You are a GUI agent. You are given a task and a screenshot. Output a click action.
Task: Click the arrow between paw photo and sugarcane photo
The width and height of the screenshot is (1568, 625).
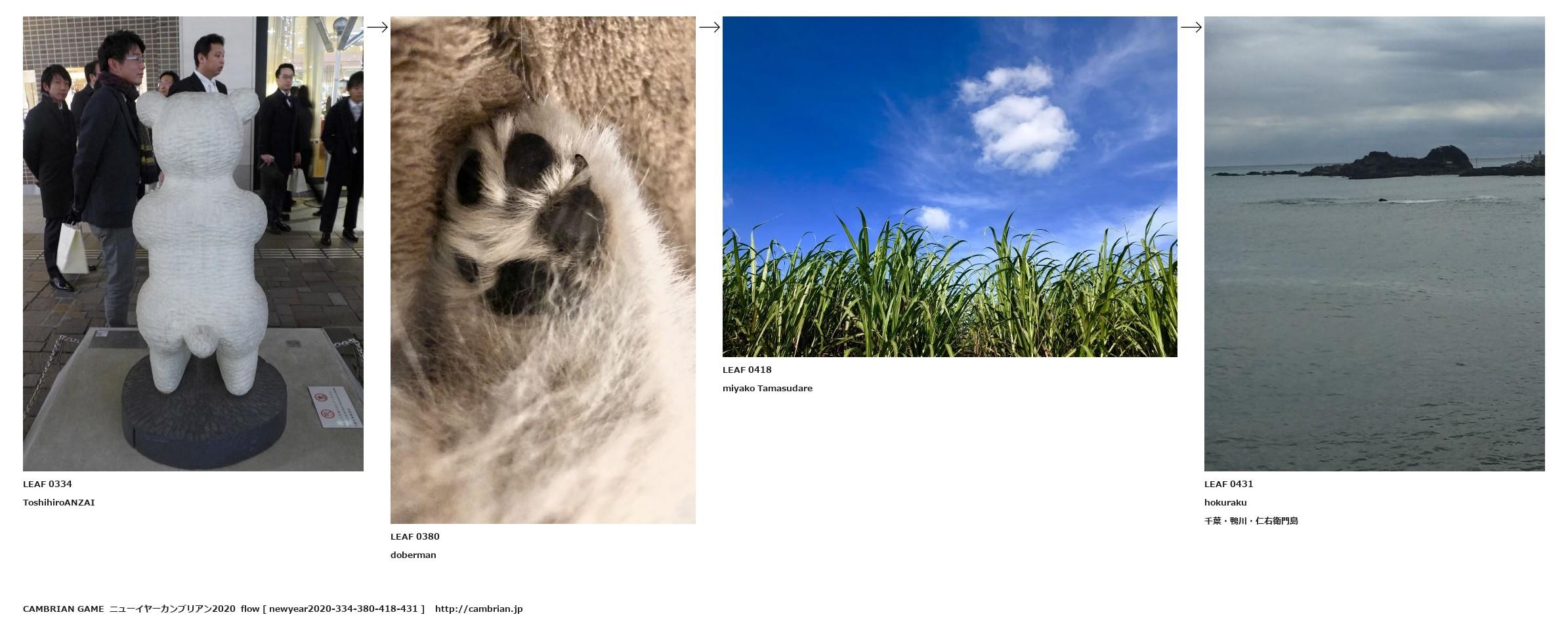tap(710, 27)
